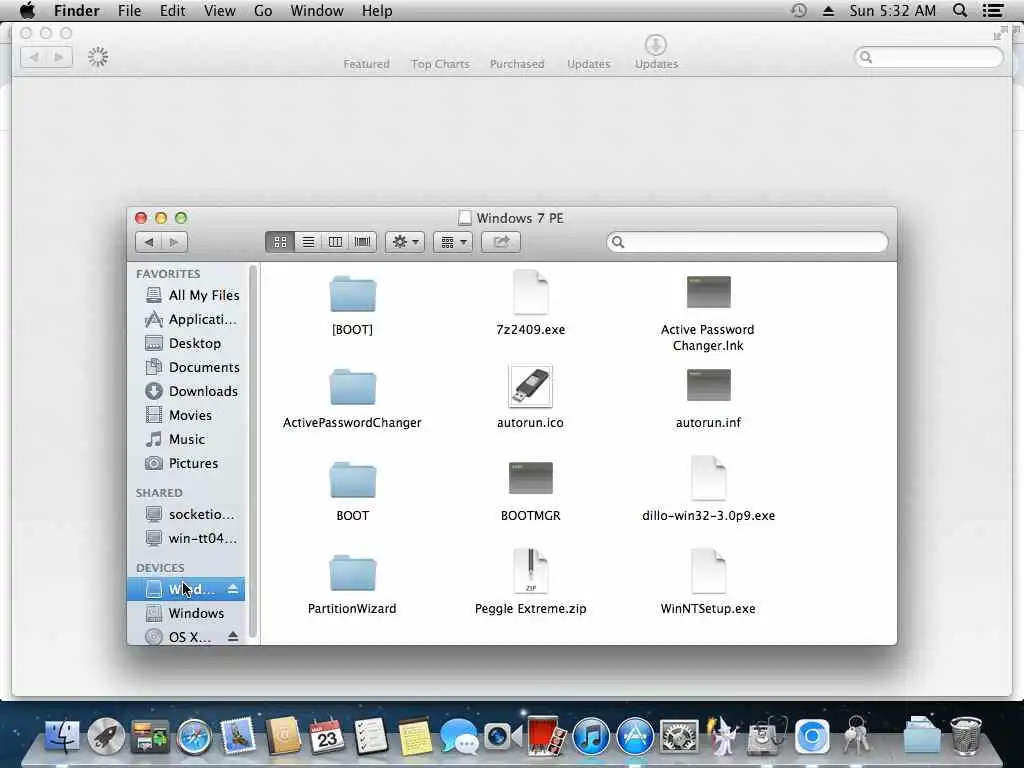1024x768 pixels.
Task: Open Launchpad from the Dock
Action: tap(106, 736)
